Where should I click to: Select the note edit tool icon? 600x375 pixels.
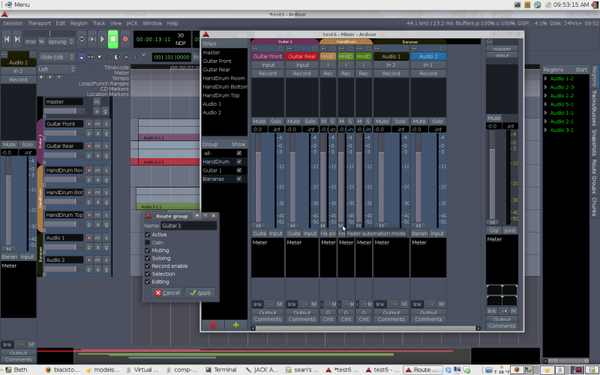[135, 57]
